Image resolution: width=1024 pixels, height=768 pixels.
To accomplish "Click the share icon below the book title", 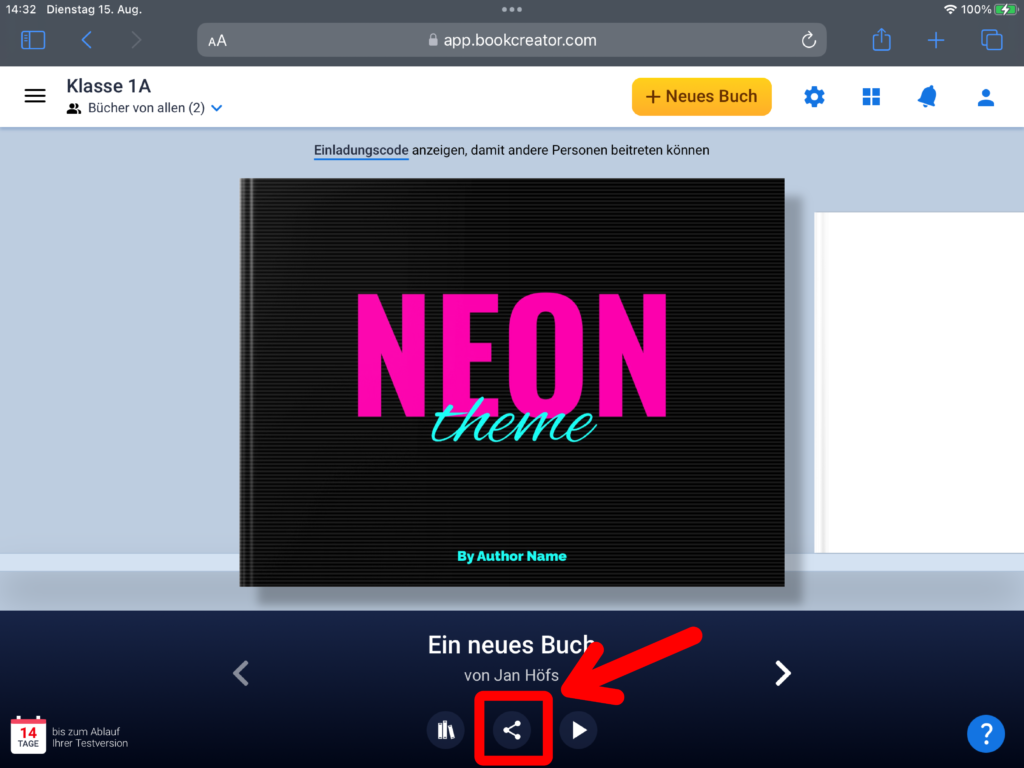I will [512, 730].
